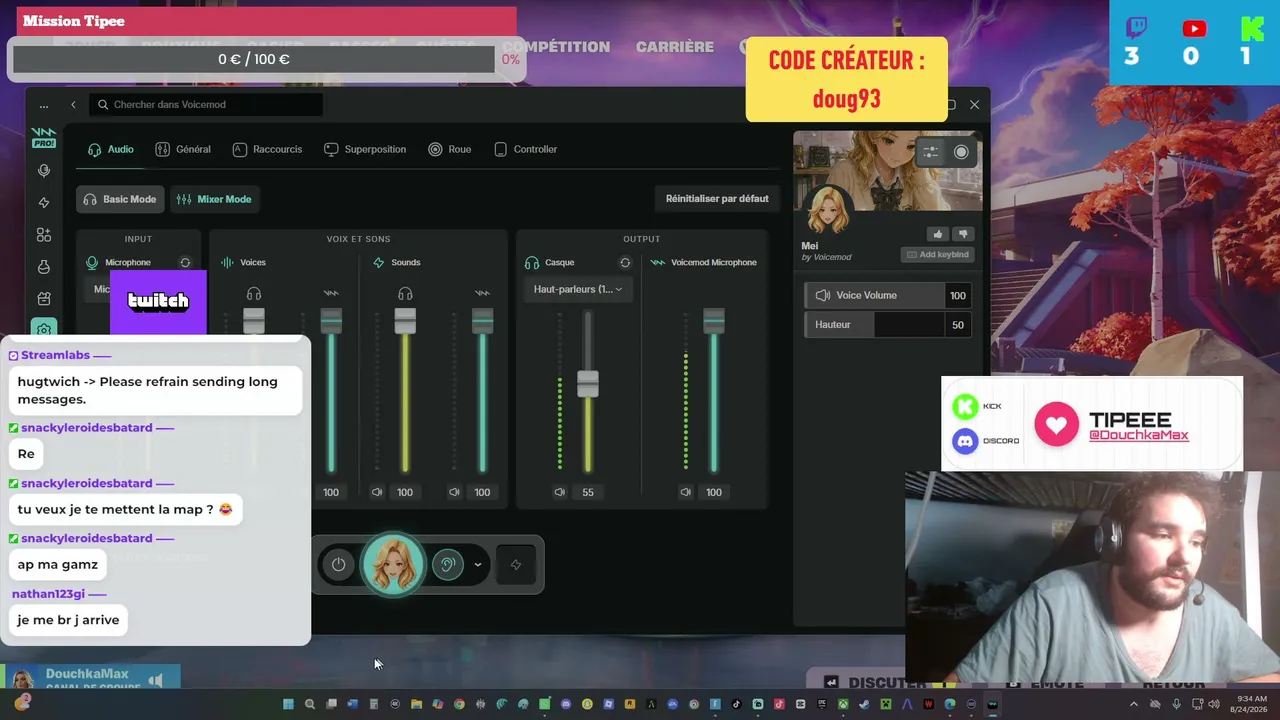Open the Xbox app from the taskbar

click(x=843, y=704)
